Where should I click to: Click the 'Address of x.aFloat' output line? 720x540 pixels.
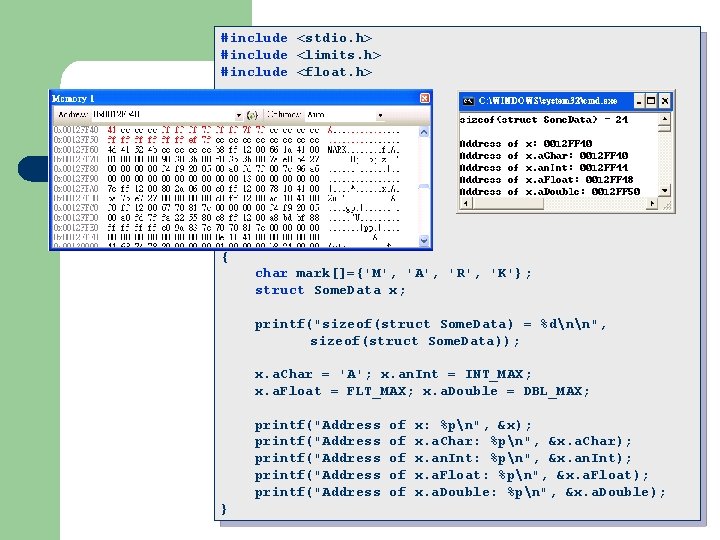[546, 180]
